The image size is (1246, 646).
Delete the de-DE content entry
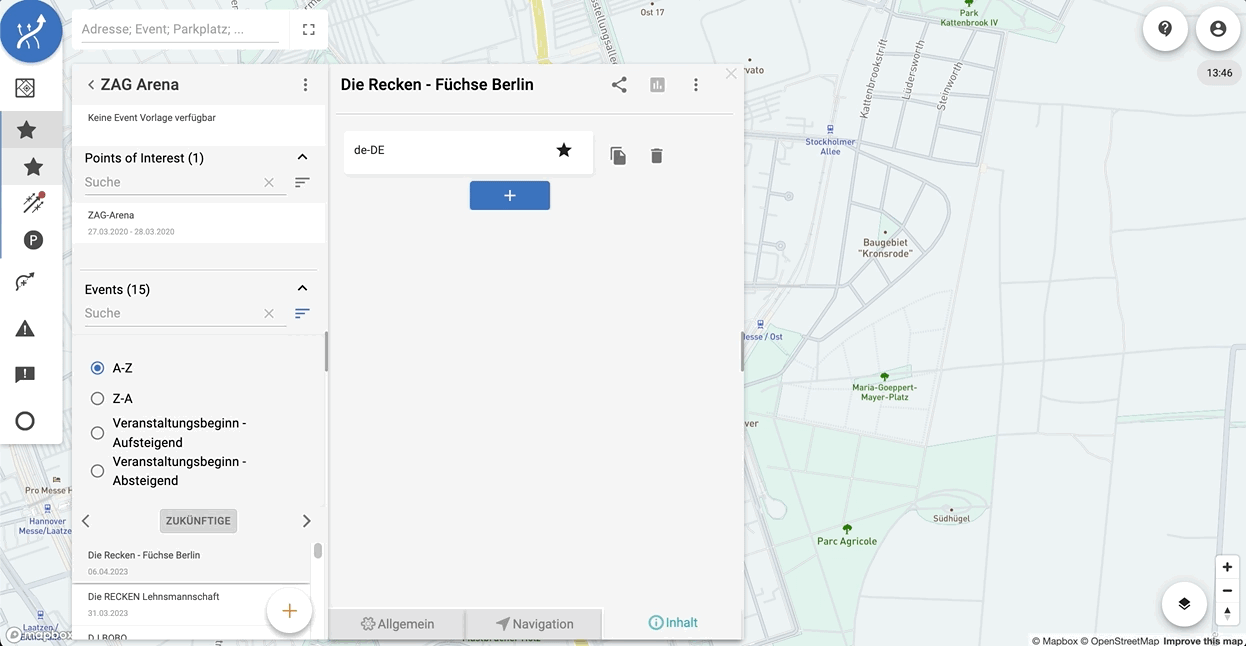pos(657,156)
